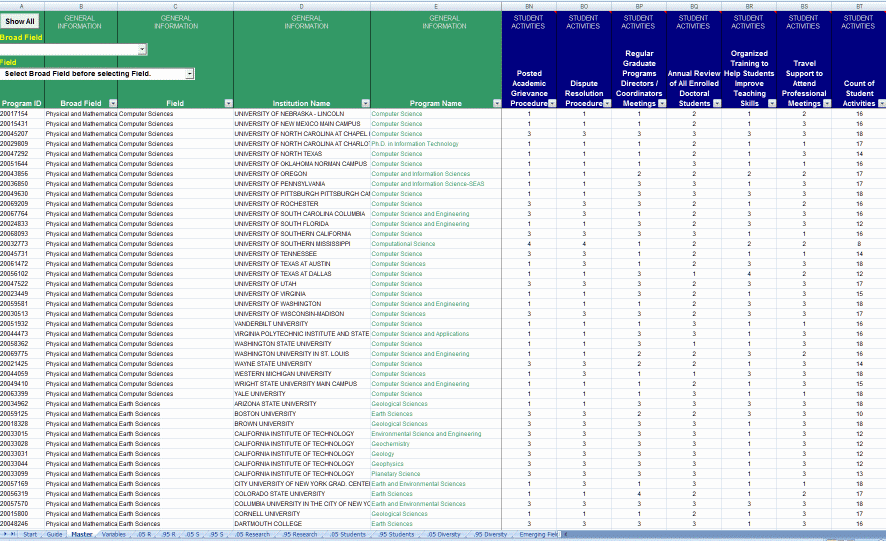Select COLORADO STATE UNIVERSITY cell
The height and width of the screenshot is (541, 886).
pos(302,494)
